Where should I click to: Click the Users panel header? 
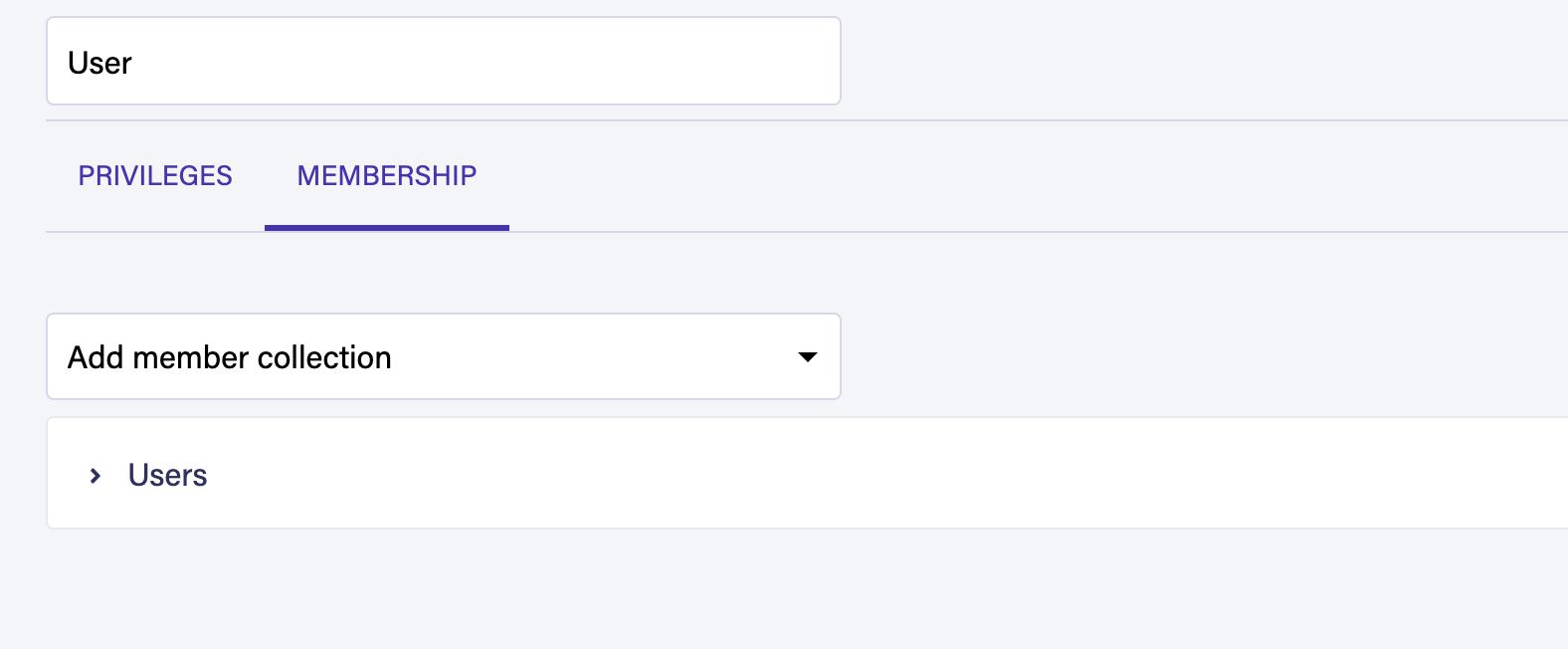(398, 476)
